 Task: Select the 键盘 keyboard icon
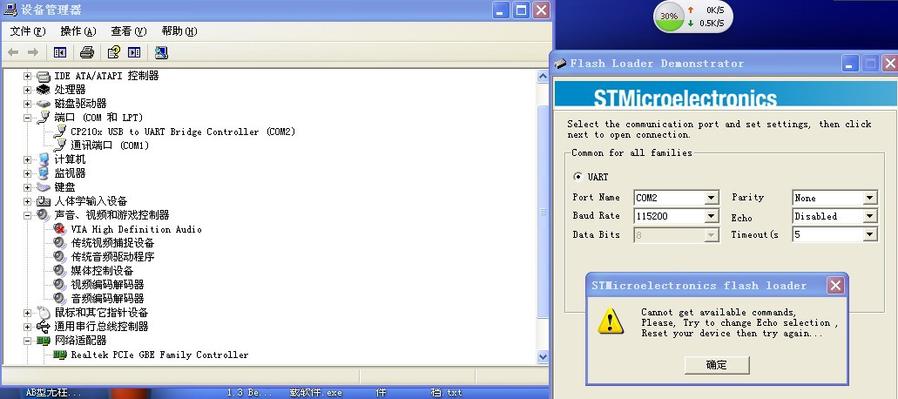tap(44, 187)
